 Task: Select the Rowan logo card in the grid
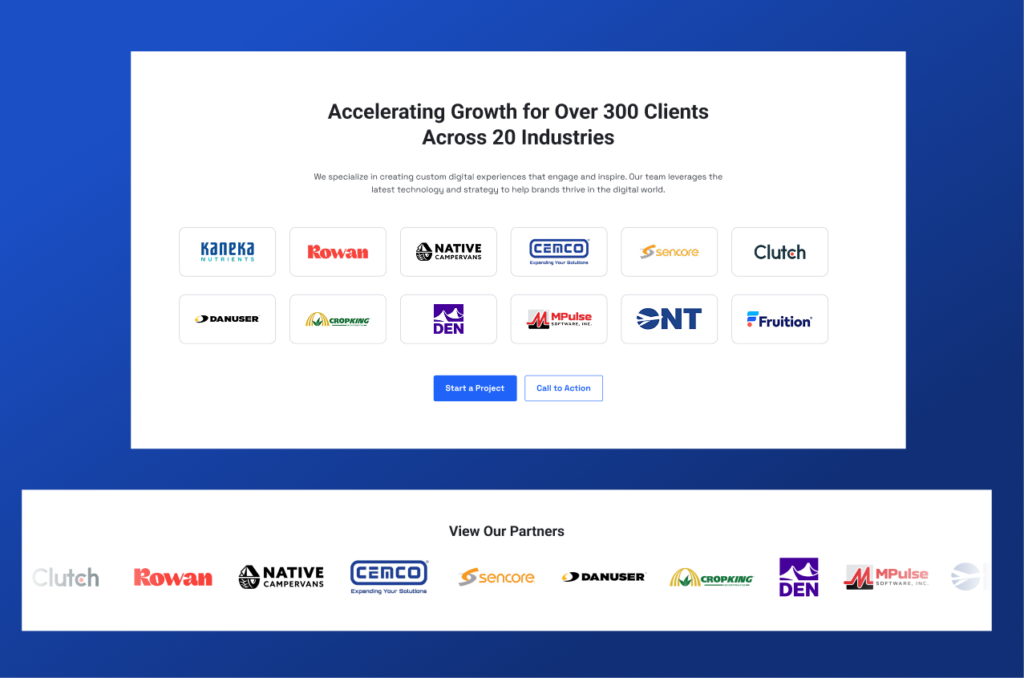pos(338,252)
